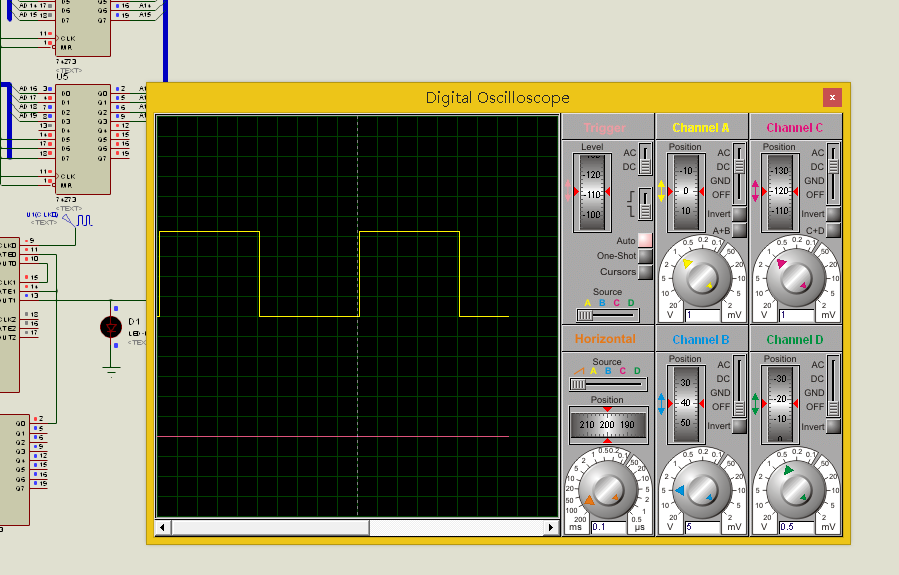Click Channel B volts field showing 5
The width and height of the screenshot is (899, 575).
tap(702, 527)
